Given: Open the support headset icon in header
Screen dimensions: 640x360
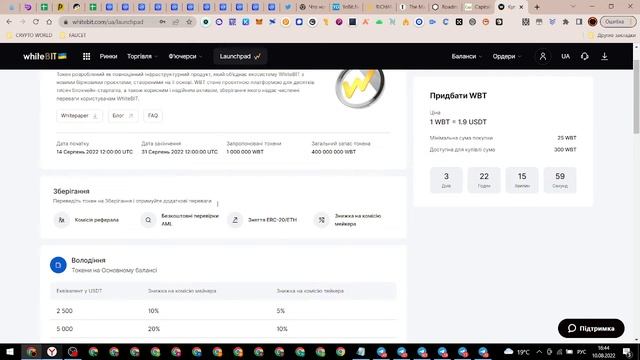Looking at the screenshot, I should pyautogui.click(x=584, y=56).
